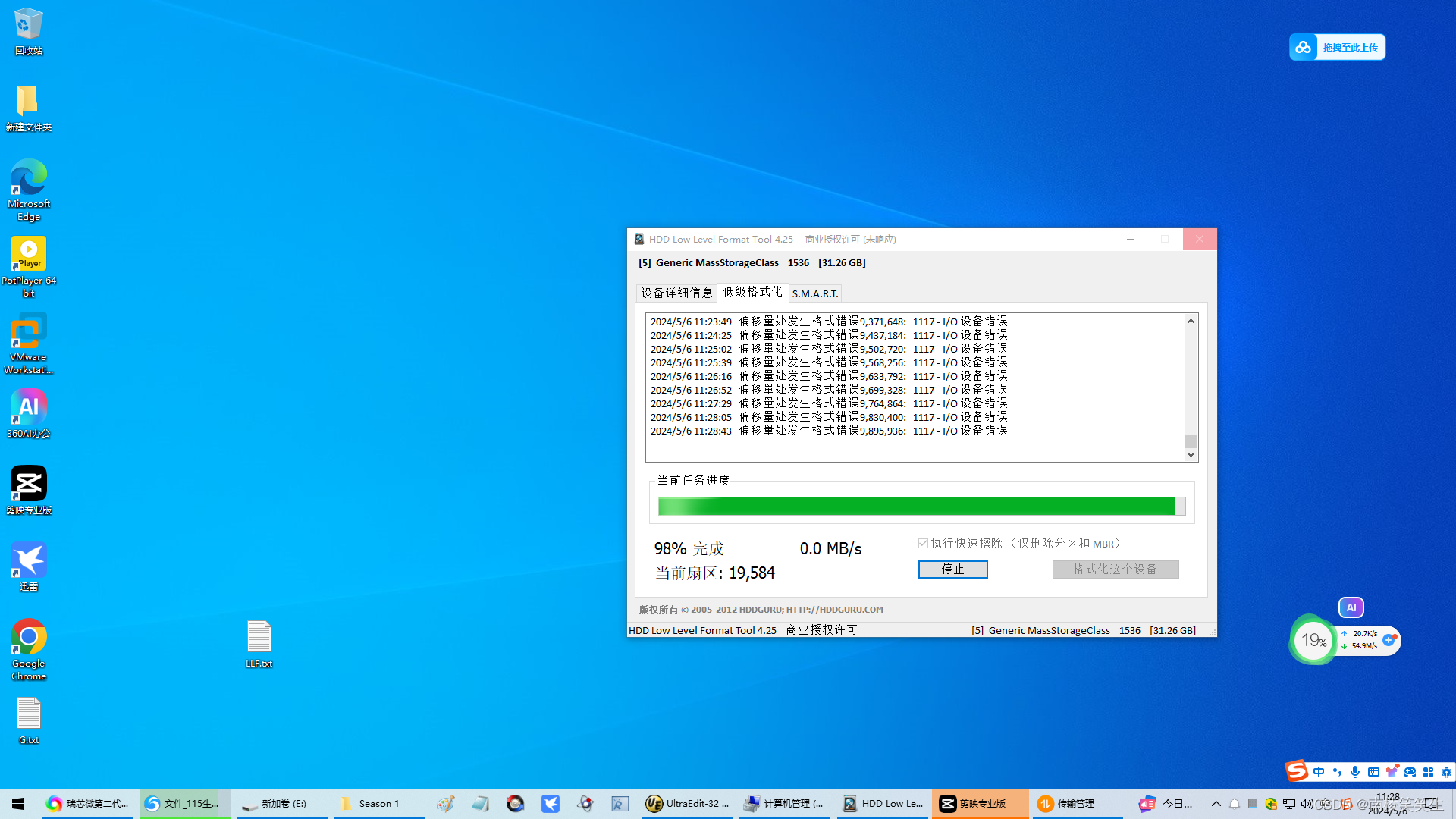Click the UltraEdit-32 taskbar item
The height and width of the screenshot is (819, 1456).
point(687,804)
